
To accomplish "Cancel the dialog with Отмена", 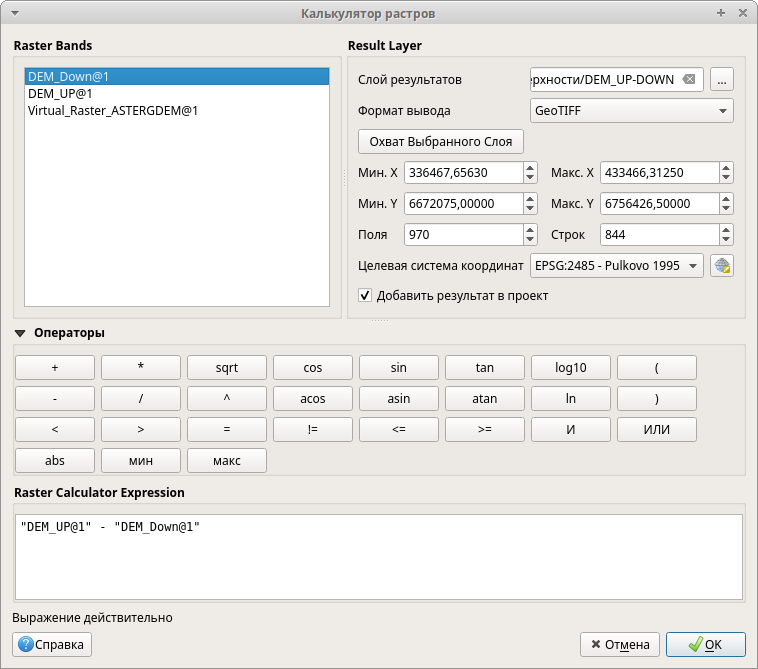I will tap(620, 644).
